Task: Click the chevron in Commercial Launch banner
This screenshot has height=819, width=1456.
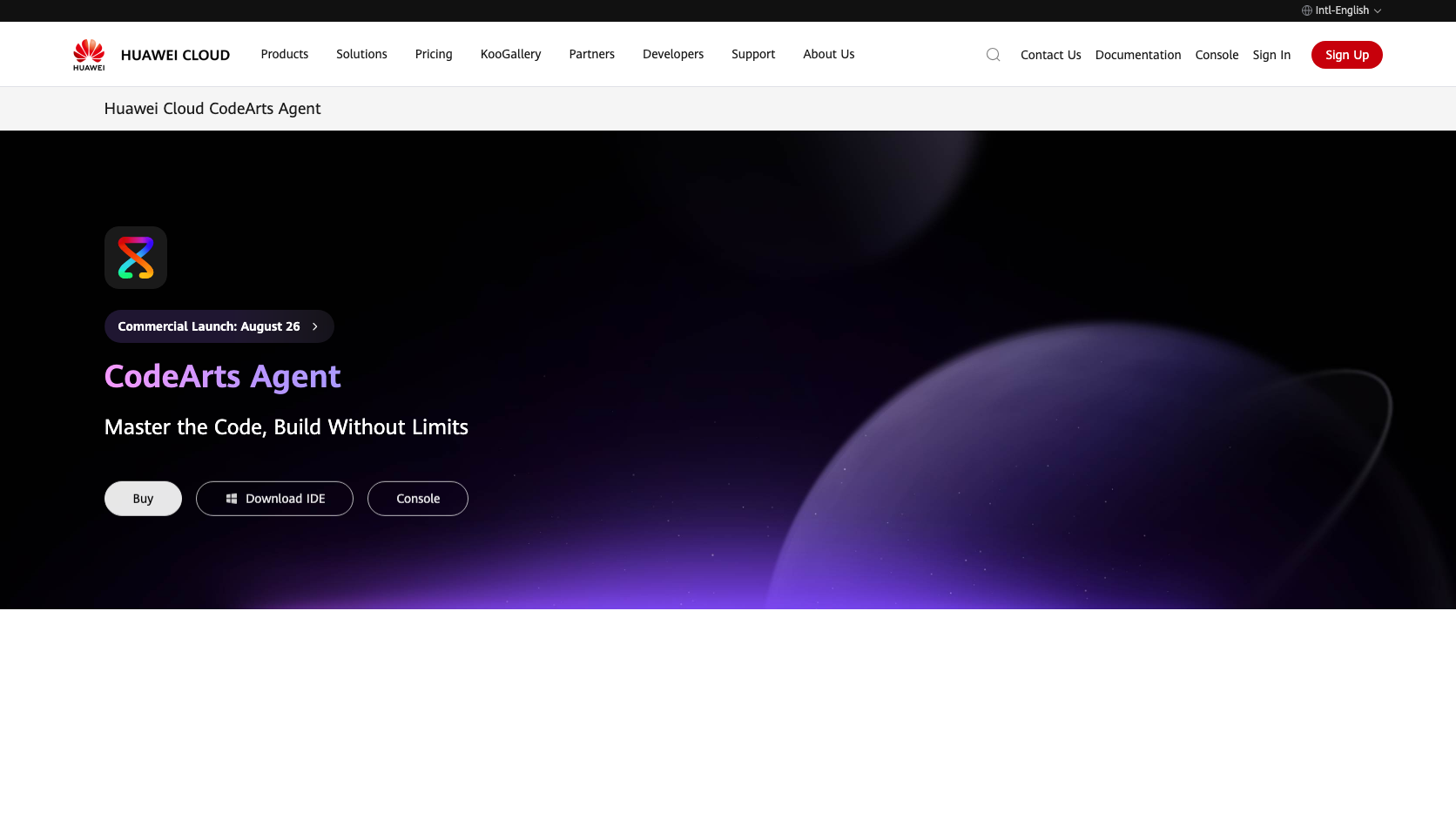Action: pyautogui.click(x=315, y=326)
